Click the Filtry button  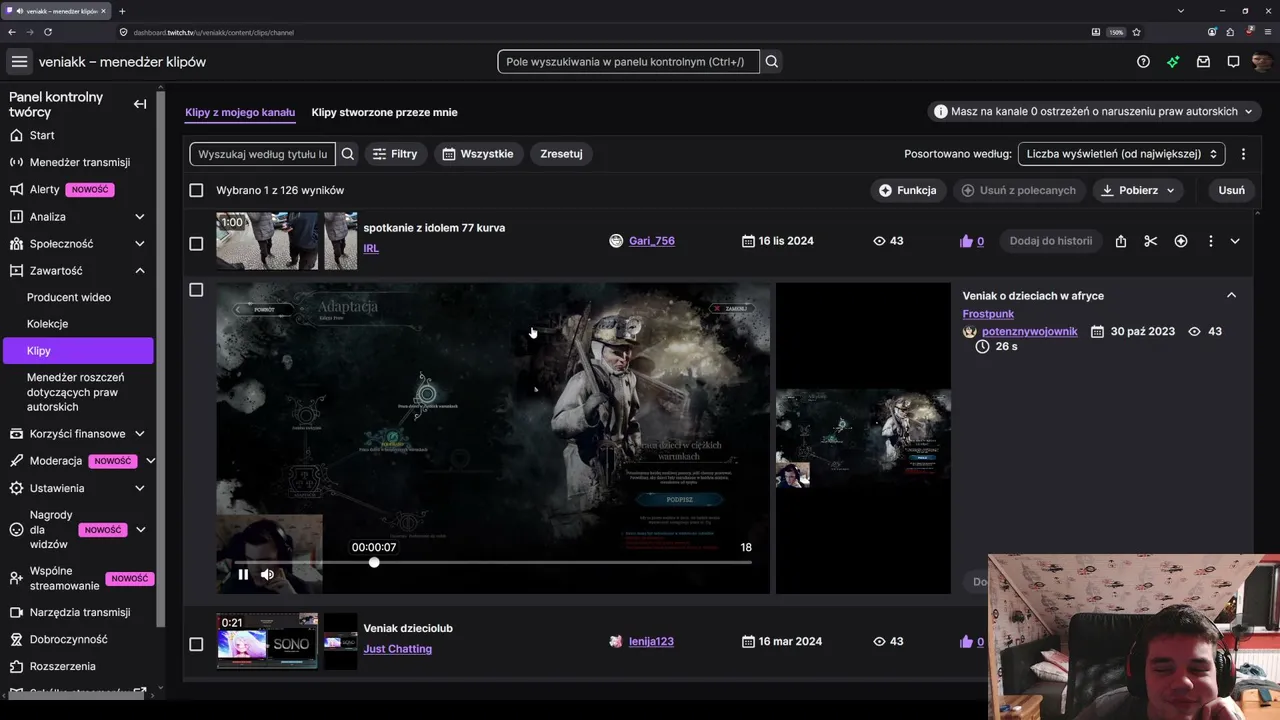click(395, 154)
